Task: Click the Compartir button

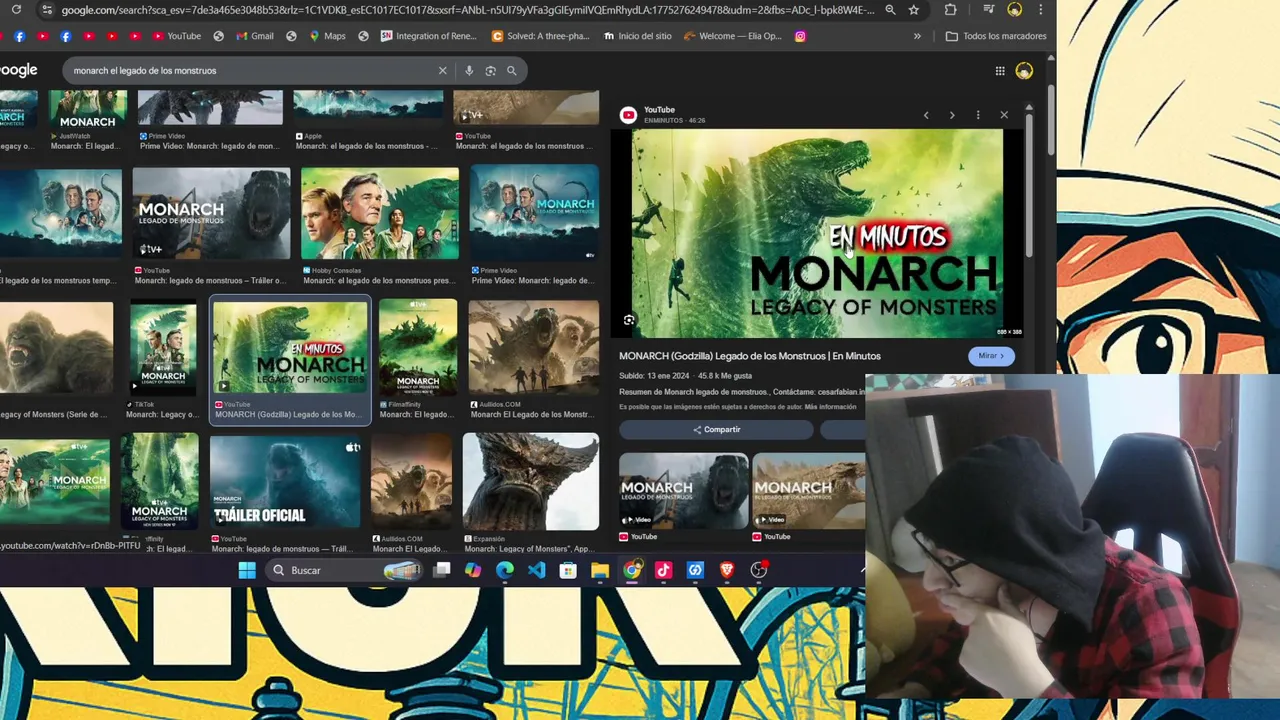Action: (x=716, y=430)
